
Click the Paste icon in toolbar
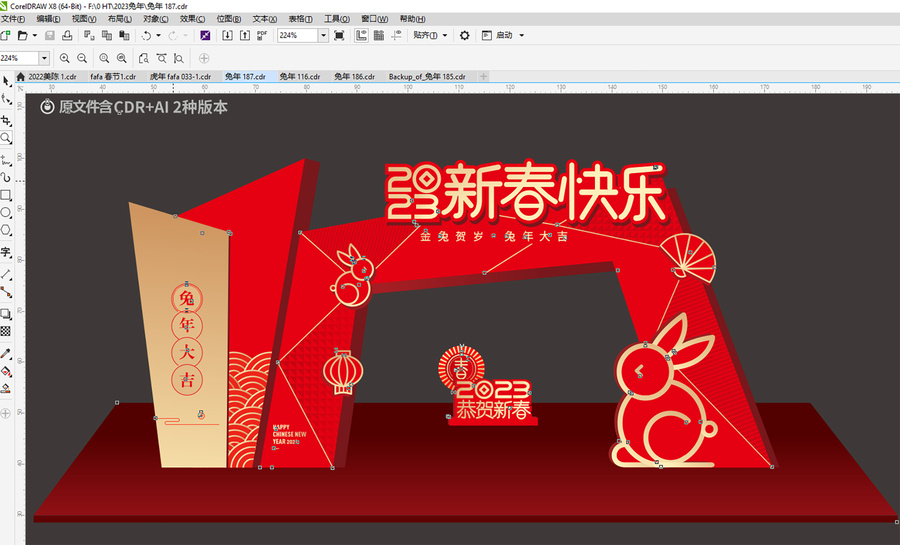pos(124,36)
